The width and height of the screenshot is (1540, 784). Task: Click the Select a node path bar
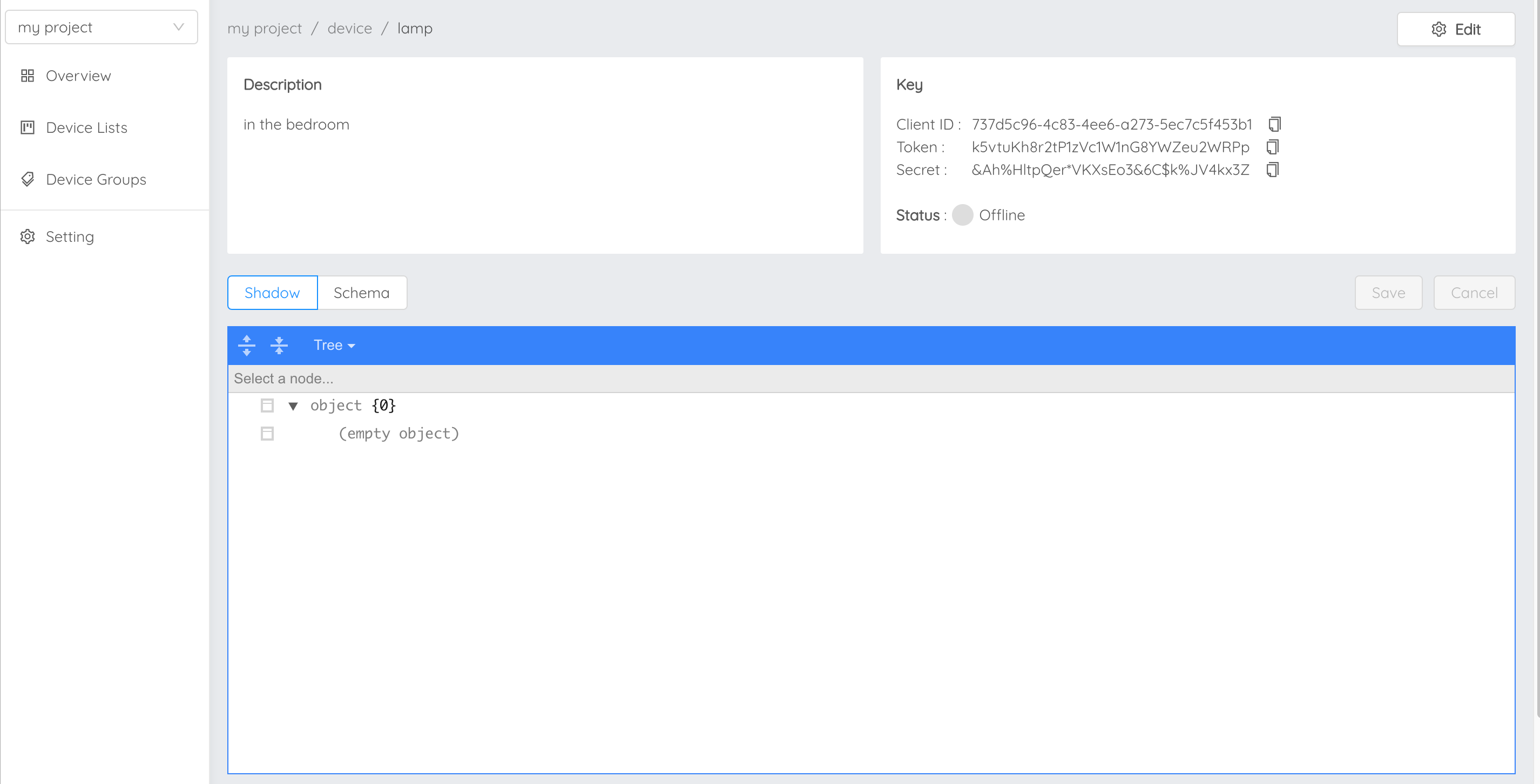coord(871,379)
